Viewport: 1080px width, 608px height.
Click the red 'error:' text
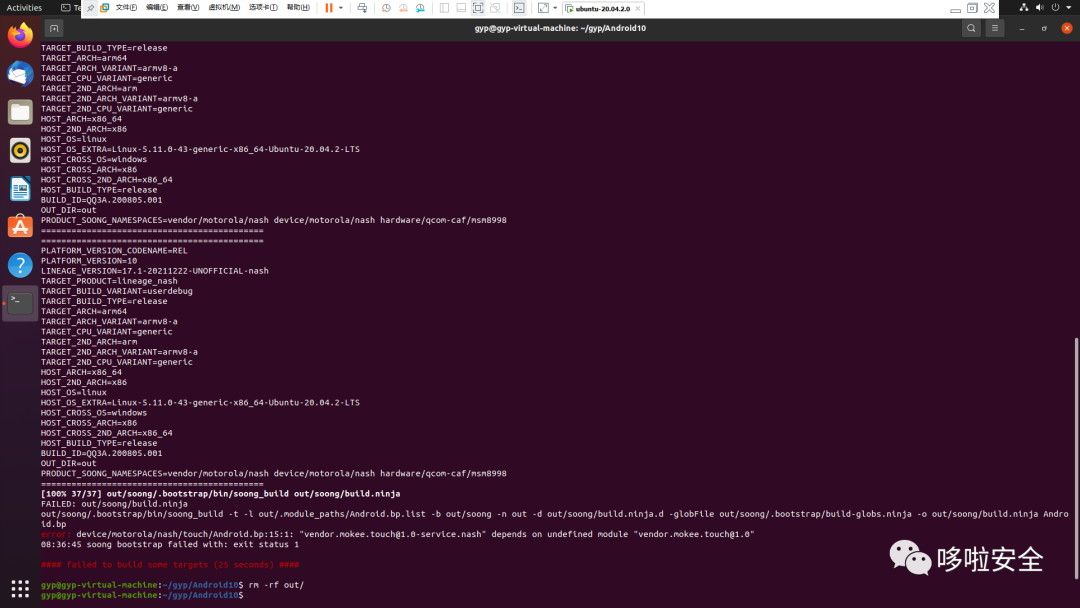[55, 534]
